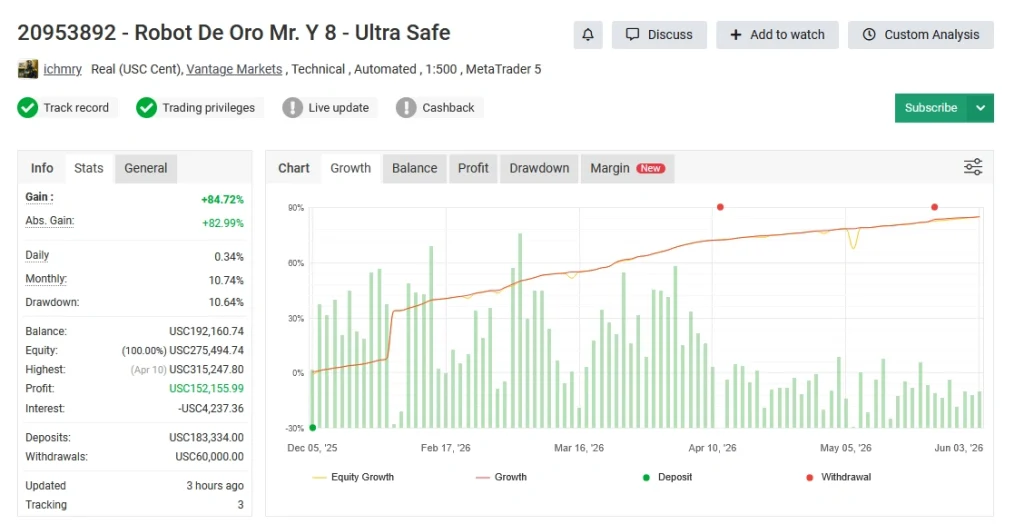Viewport: 1024px width, 524px height.
Task: Toggle Deposit markers in the legend
Action: 667,477
